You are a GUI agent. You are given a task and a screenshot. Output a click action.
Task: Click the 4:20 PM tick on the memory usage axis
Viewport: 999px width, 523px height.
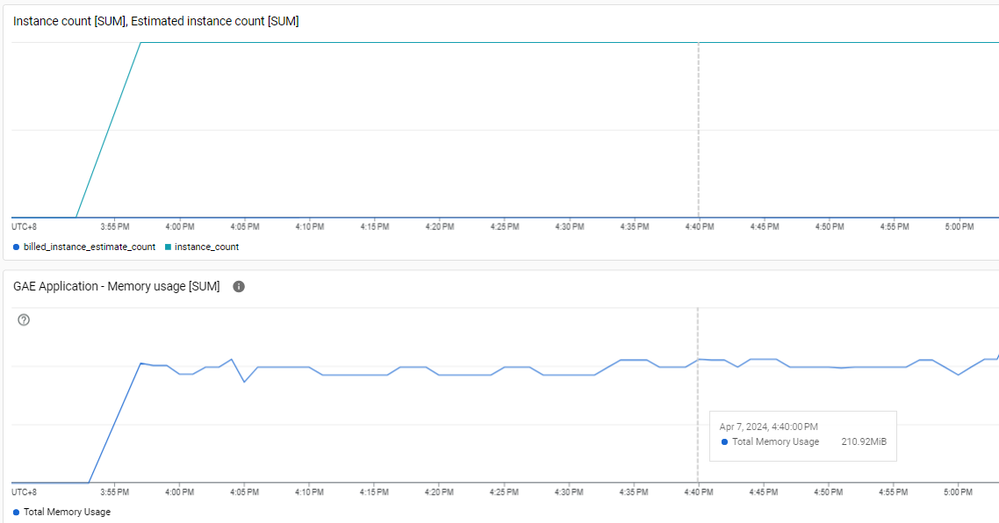(439, 492)
